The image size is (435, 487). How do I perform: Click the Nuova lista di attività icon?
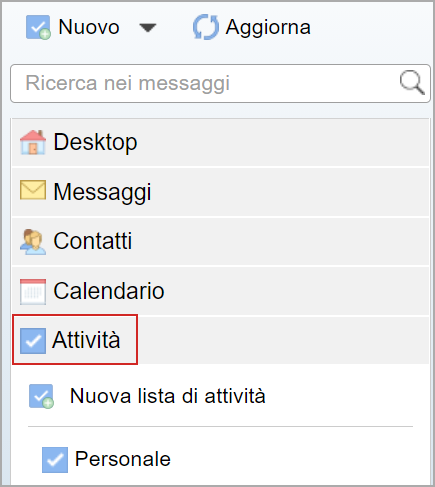tap(41, 397)
